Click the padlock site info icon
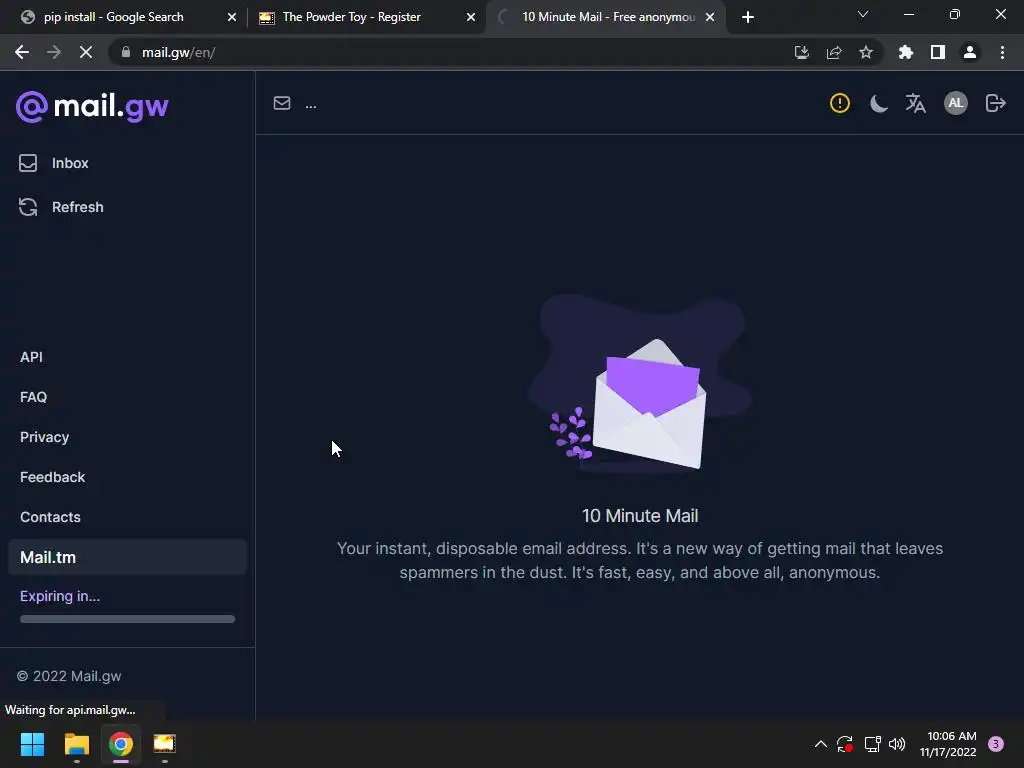The height and width of the screenshot is (768, 1024). click(126, 52)
